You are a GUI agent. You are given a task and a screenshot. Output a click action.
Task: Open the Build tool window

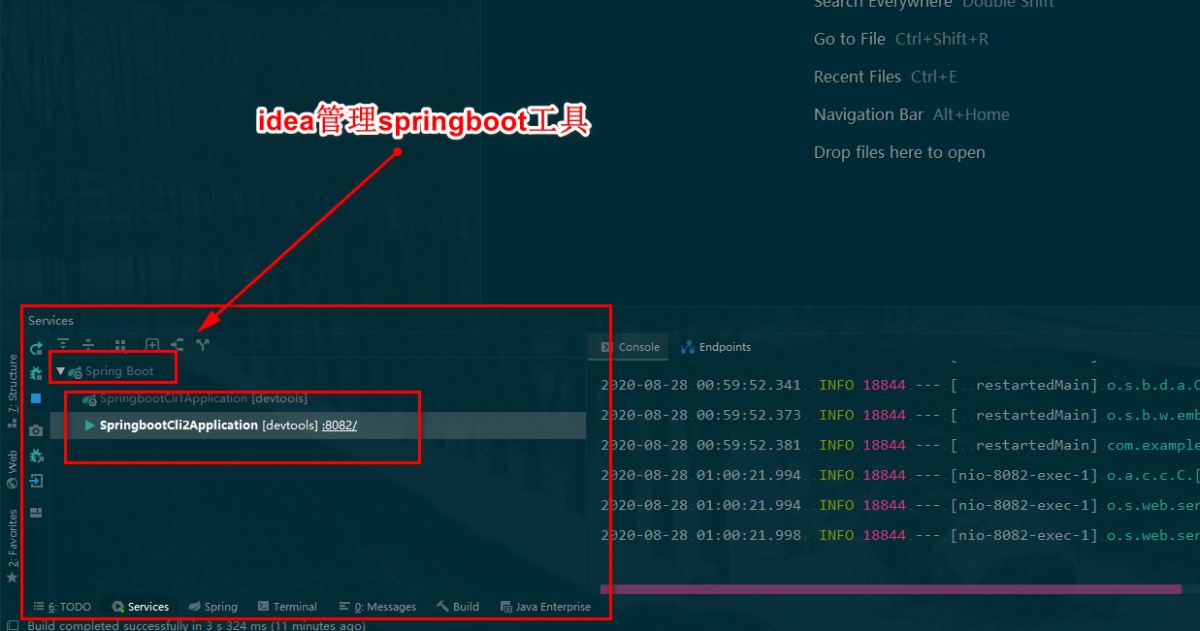point(458,606)
